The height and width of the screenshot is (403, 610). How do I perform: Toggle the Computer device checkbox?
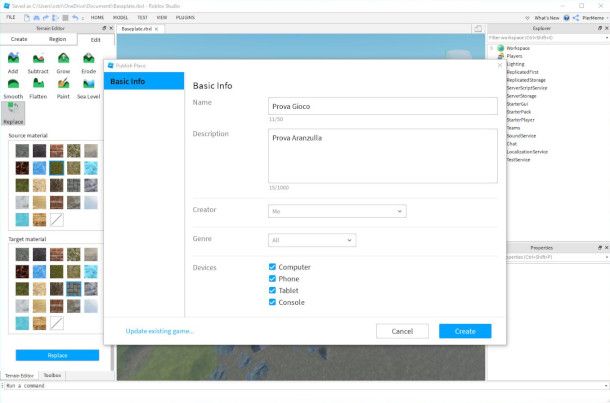(x=272, y=267)
